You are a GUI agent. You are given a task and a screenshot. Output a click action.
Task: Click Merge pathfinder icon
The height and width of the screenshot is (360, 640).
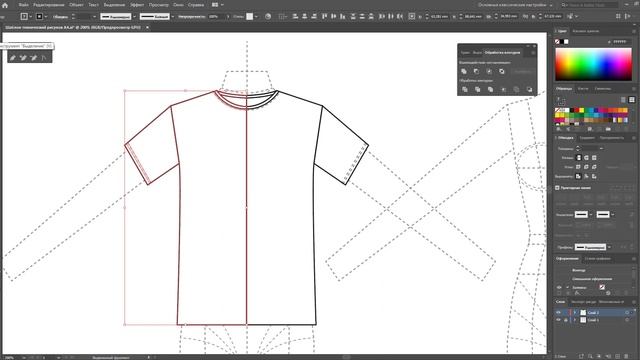[490, 89]
